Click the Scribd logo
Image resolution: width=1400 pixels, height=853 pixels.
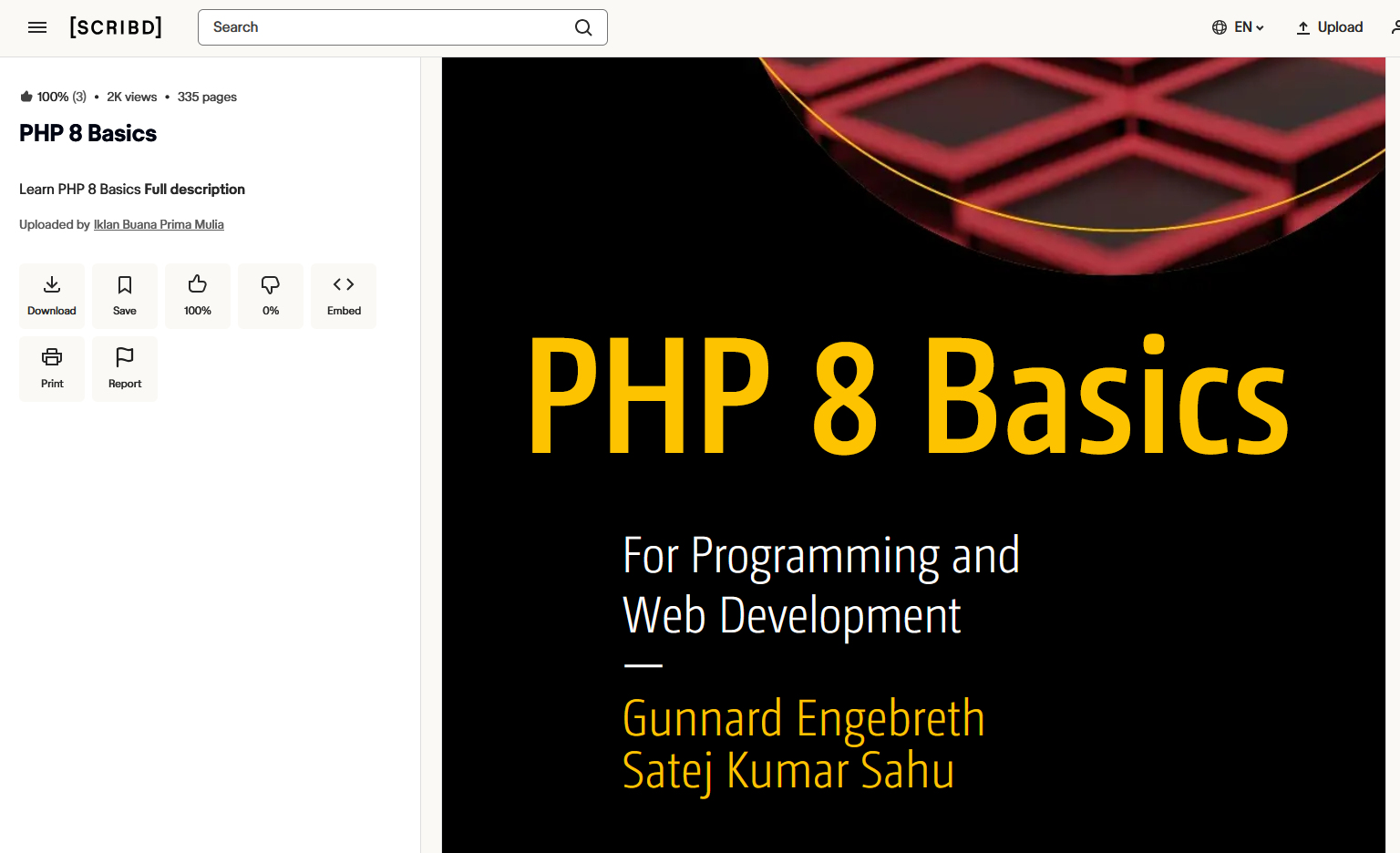[116, 27]
